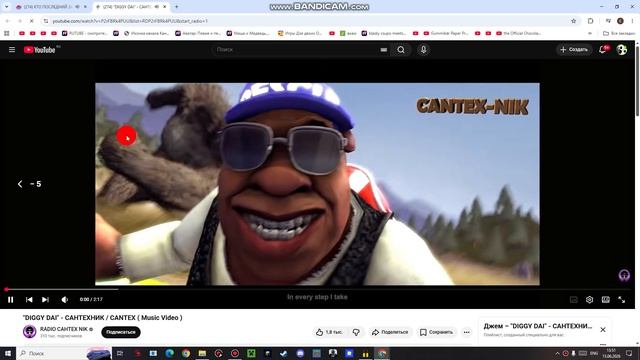
Task: Mute the video volume
Action: 64,300
